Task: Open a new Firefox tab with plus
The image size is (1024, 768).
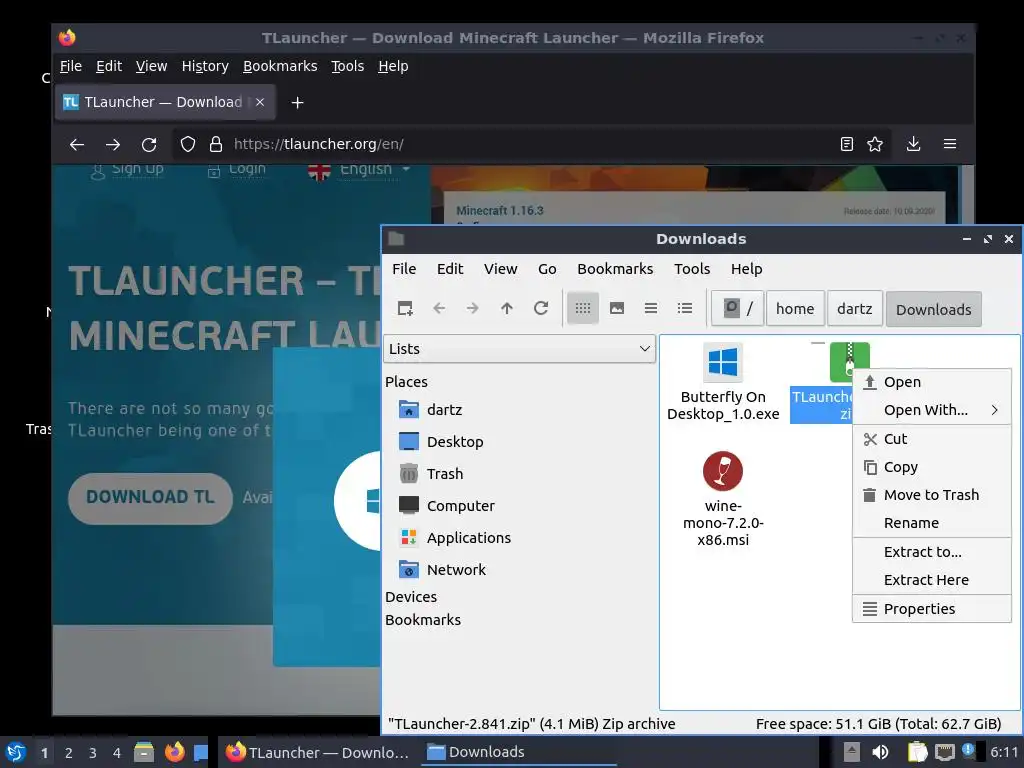Action: [x=297, y=103]
